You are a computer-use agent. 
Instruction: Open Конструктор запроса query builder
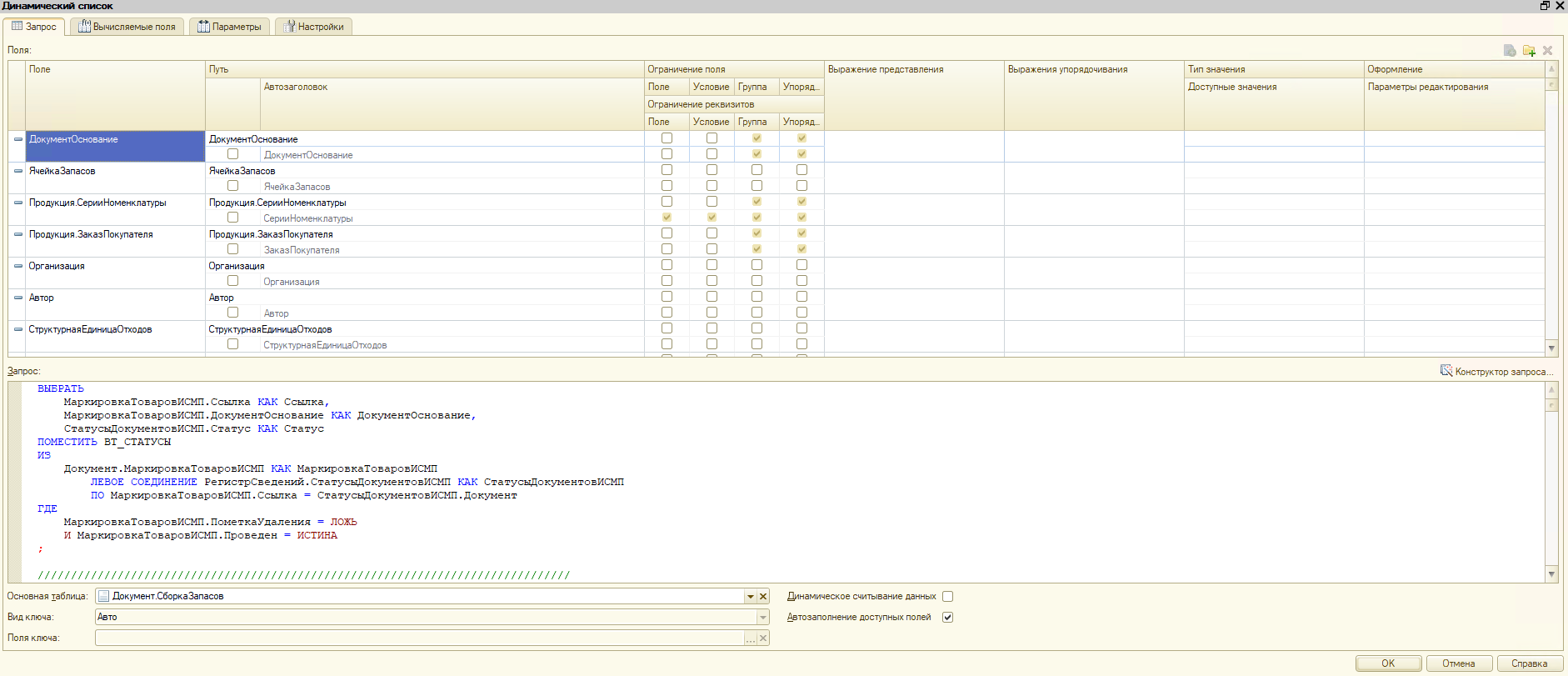point(1497,371)
